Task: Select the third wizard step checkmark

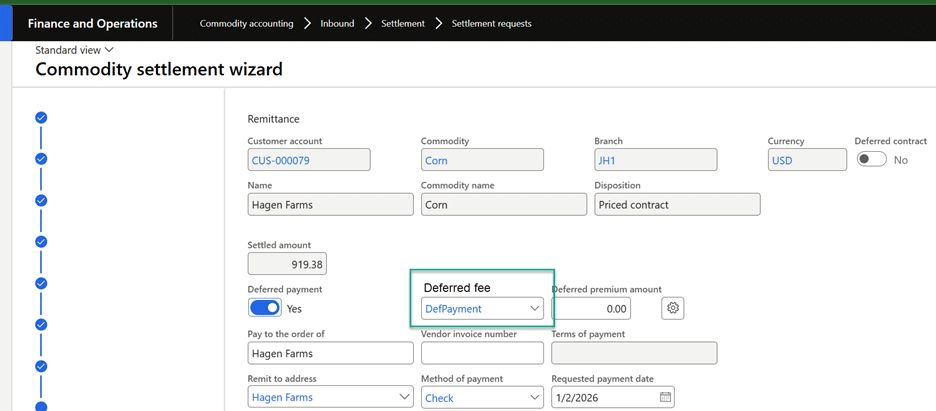Action: (41, 200)
